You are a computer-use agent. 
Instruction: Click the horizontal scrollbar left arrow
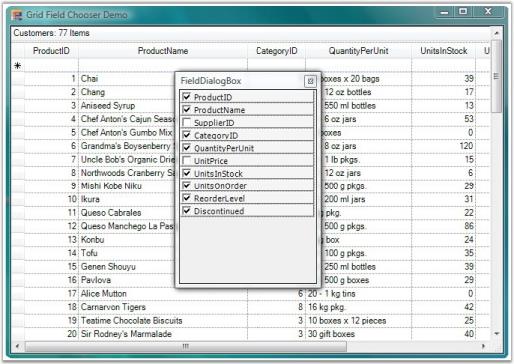pos(18,346)
